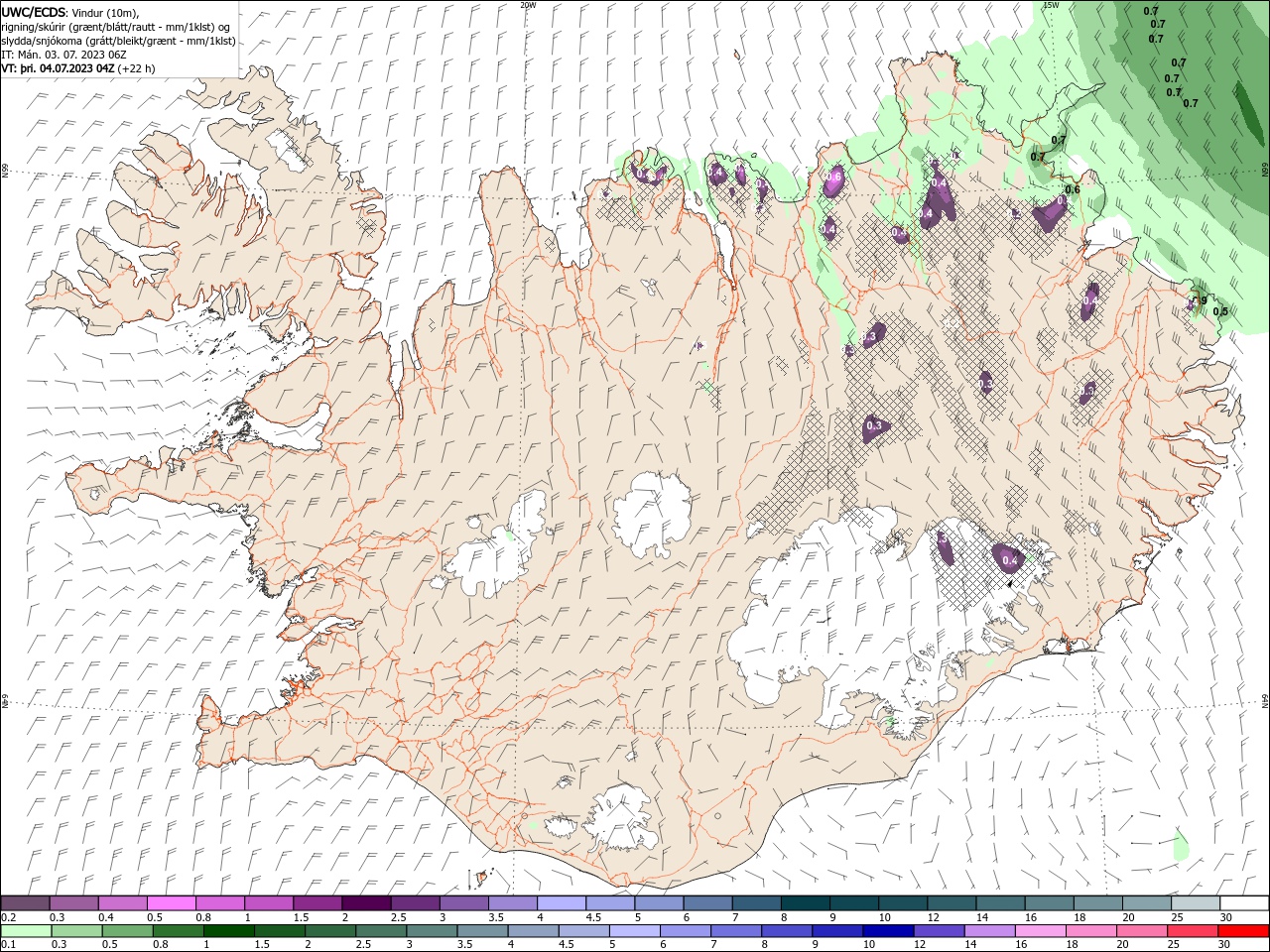Select the 'VT: þri. 04.07.2023 04Z' valid time
Image resolution: width=1270 pixels, height=952 pixels.
(58, 68)
